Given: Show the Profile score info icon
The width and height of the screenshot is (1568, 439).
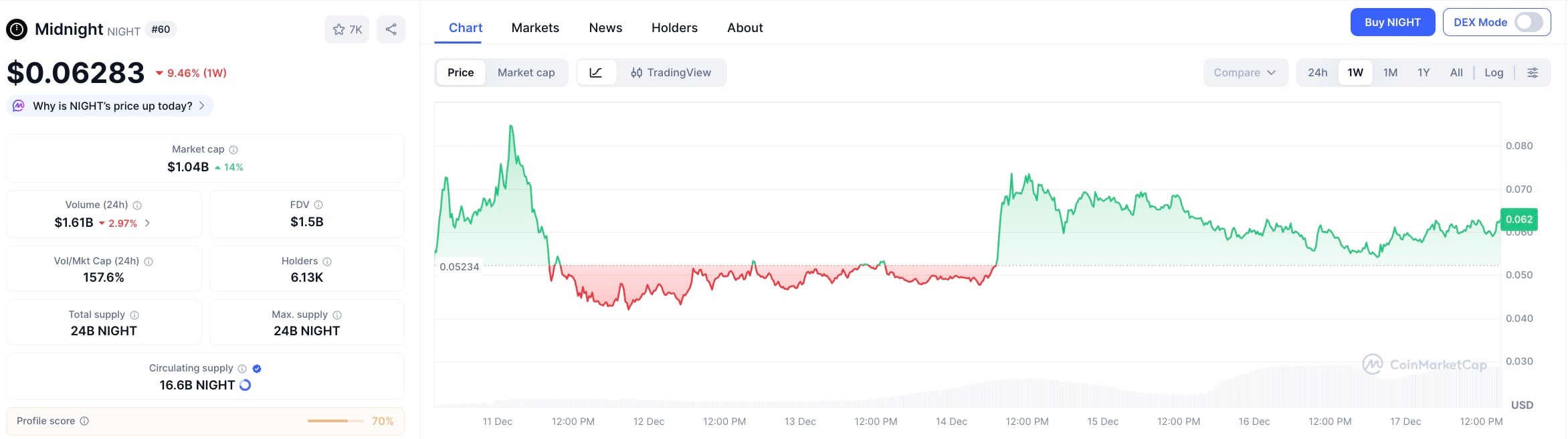Looking at the screenshot, I should click(84, 421).
